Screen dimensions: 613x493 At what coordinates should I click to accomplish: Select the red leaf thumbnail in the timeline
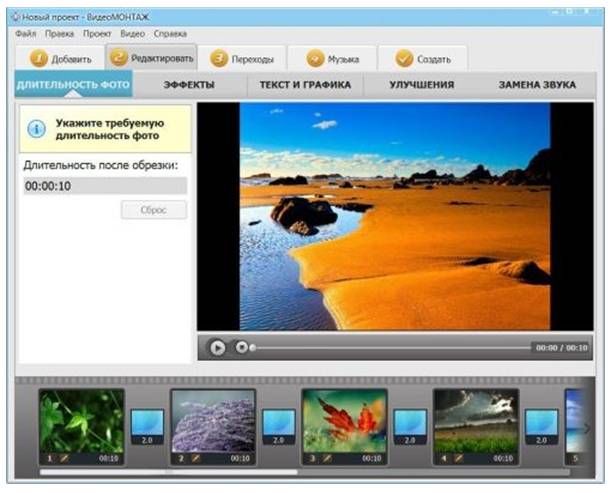tap(344, 421)
